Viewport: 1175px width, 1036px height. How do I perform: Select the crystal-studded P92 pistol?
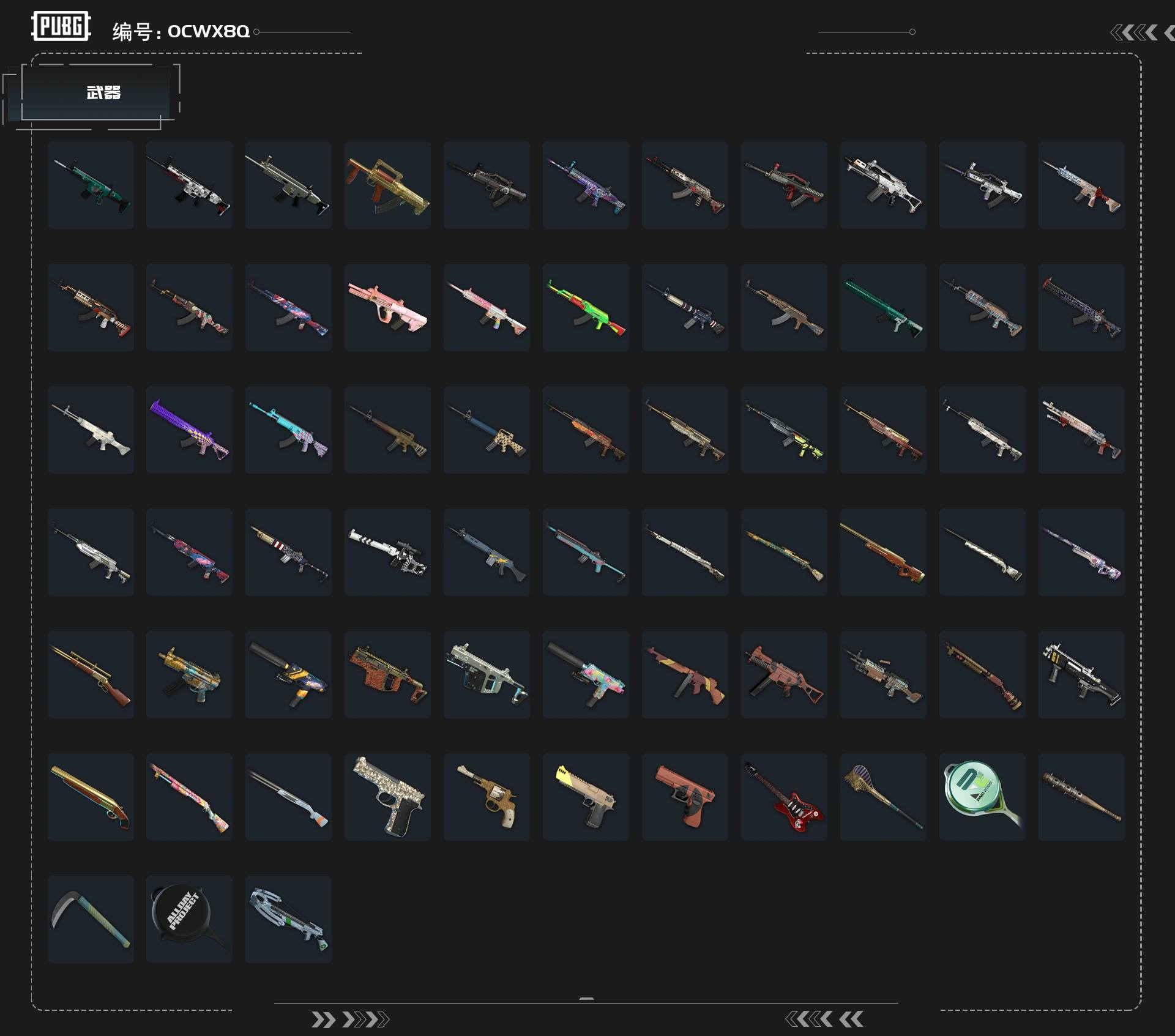click(x=387, y=797)
